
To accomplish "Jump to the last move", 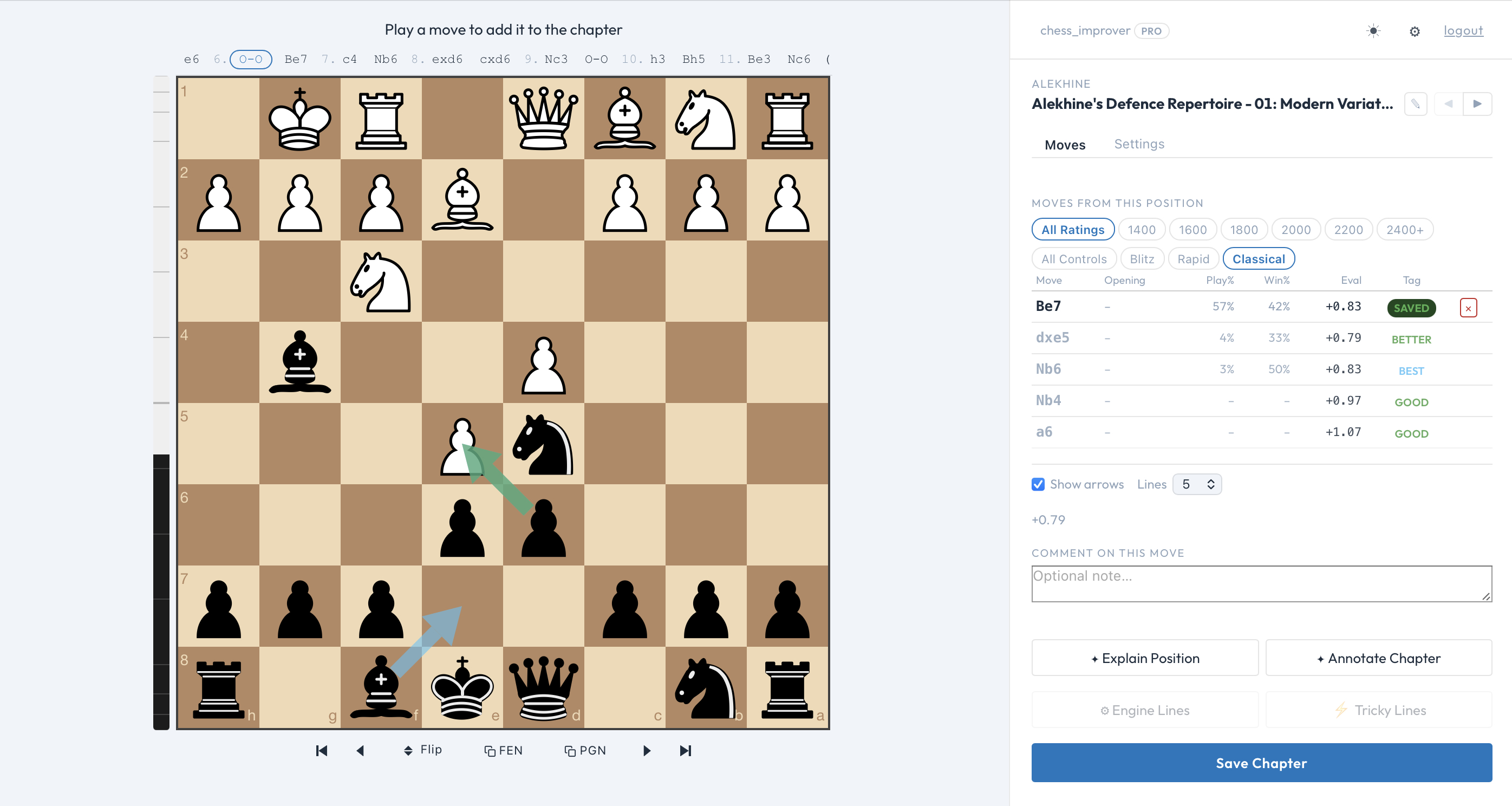I will click(x=685, y=750).
